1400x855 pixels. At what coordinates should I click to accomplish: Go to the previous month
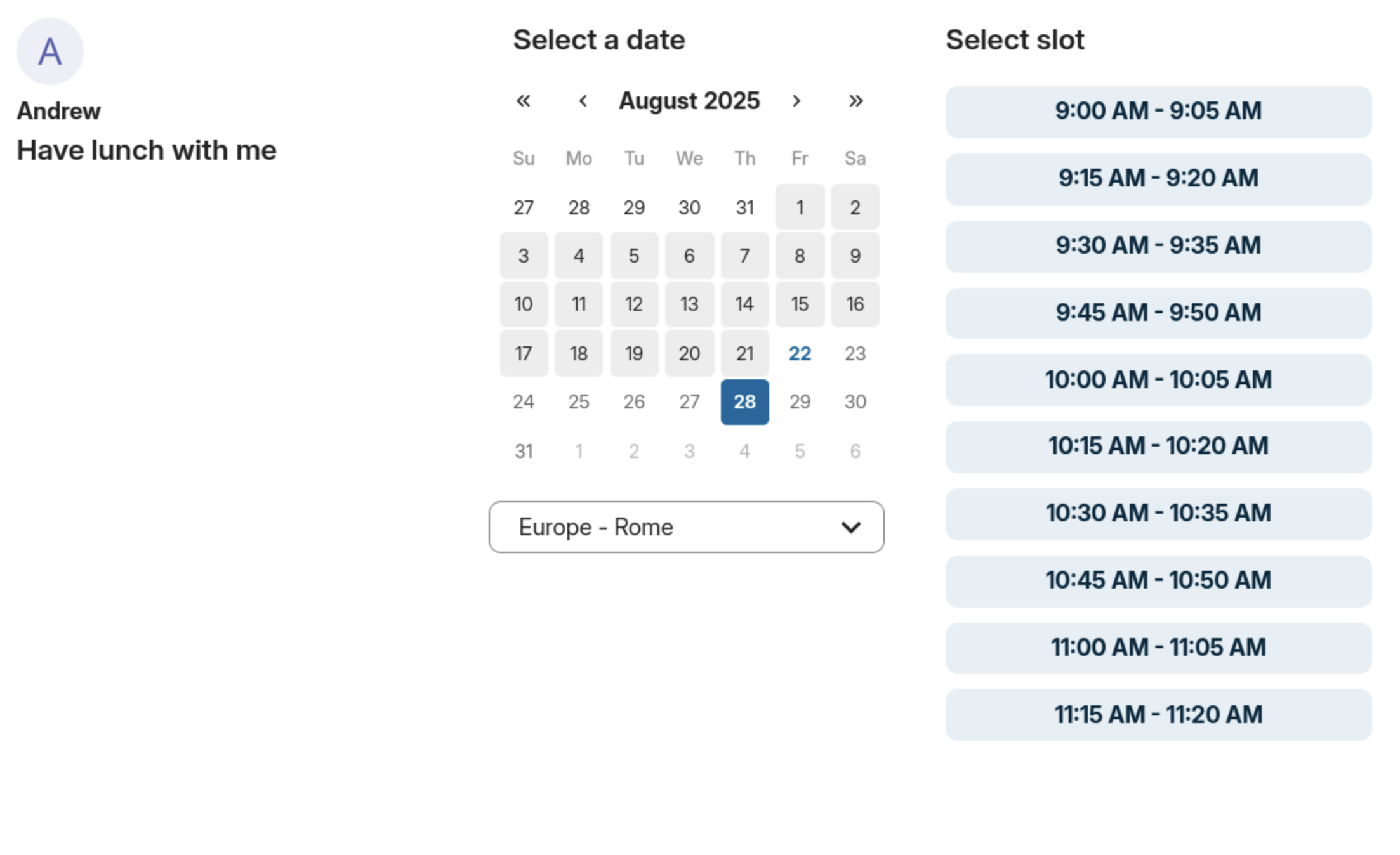pos(582,101)
